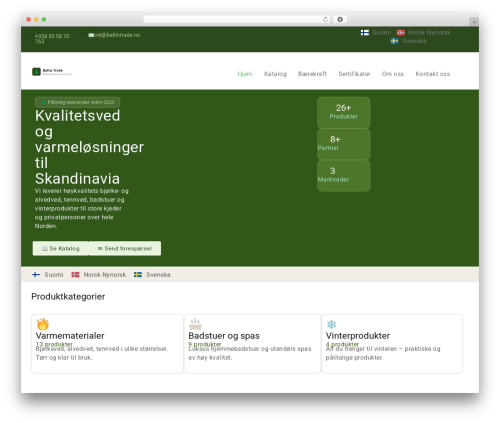Open Vinterprodukter category heading

tap(358, 336)
